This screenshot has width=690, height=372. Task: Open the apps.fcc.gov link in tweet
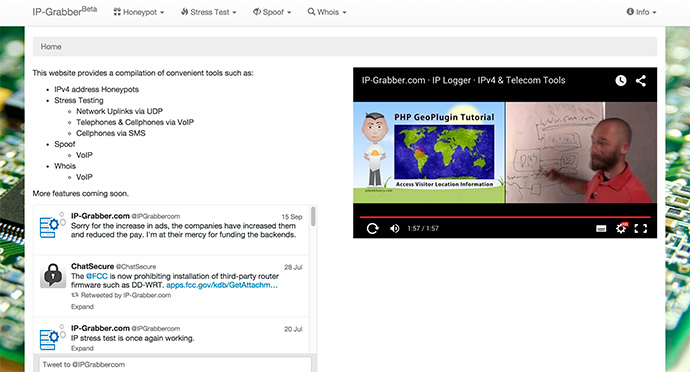(222, 285)
